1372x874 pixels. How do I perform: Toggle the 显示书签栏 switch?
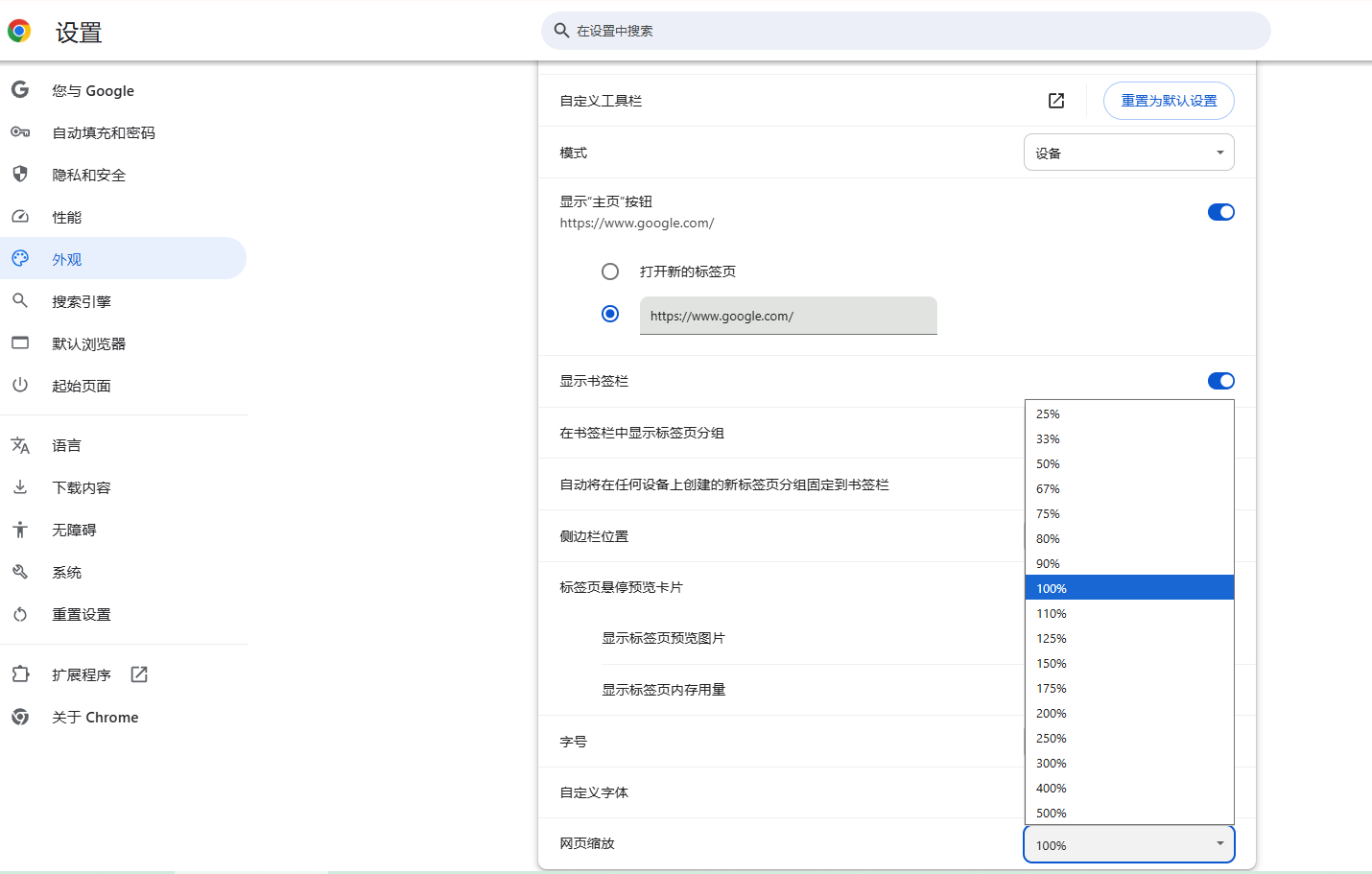click(x=1220, y=381)
